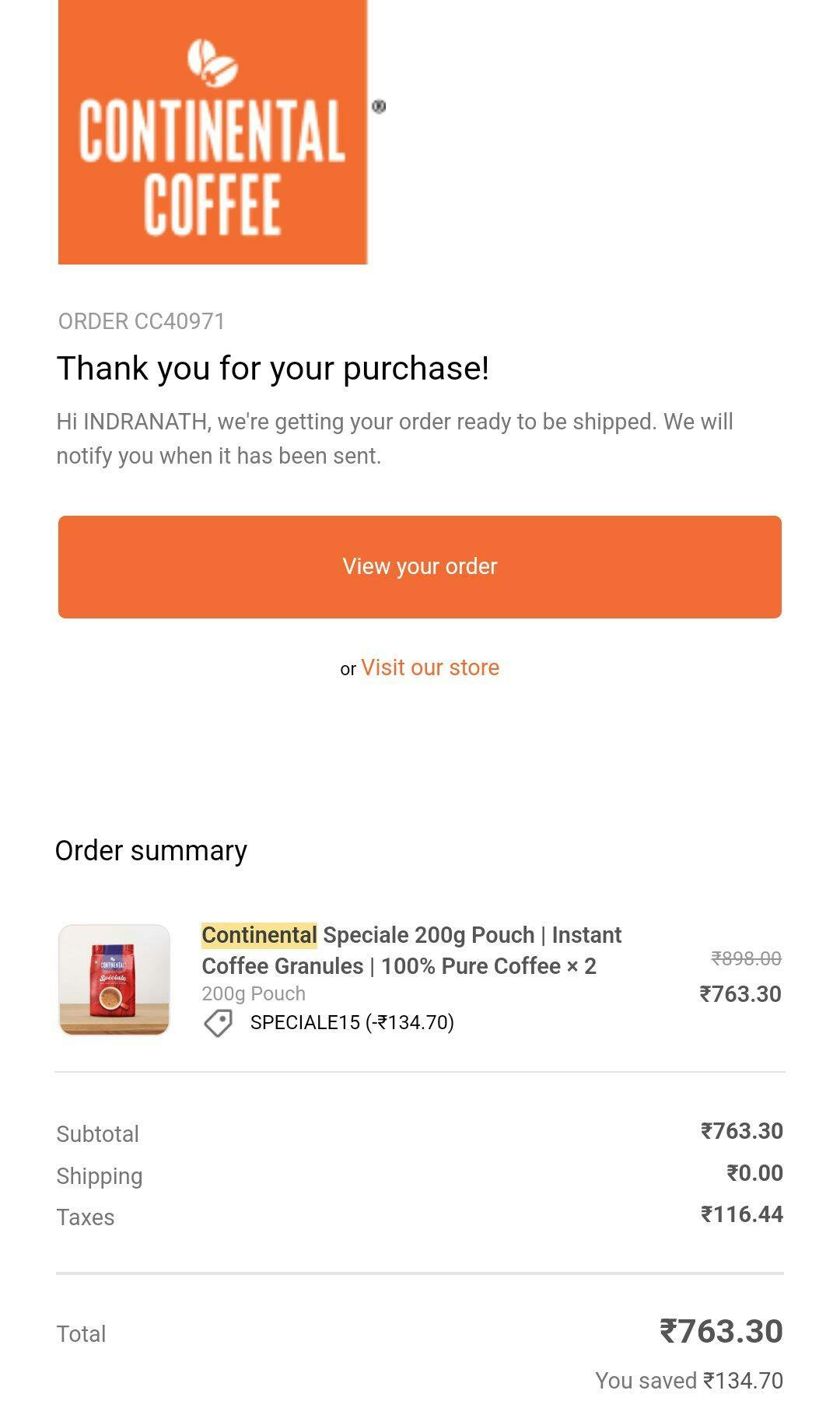Click the Shipping amount ₹0.00
Viewport: 840px width, 1408px height.
[754, 1173]
